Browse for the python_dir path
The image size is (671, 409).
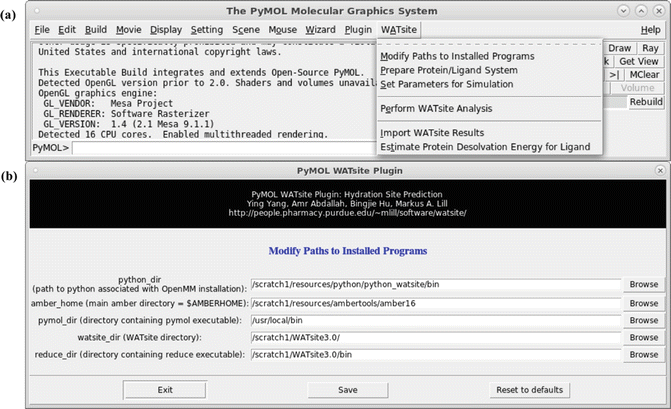point(643,285)
